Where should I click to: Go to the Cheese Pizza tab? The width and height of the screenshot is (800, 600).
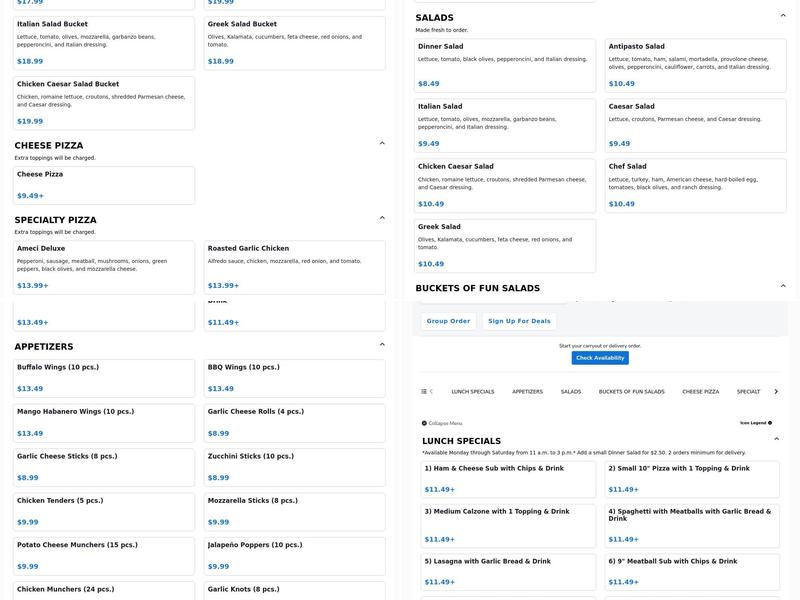coord(700,392)
